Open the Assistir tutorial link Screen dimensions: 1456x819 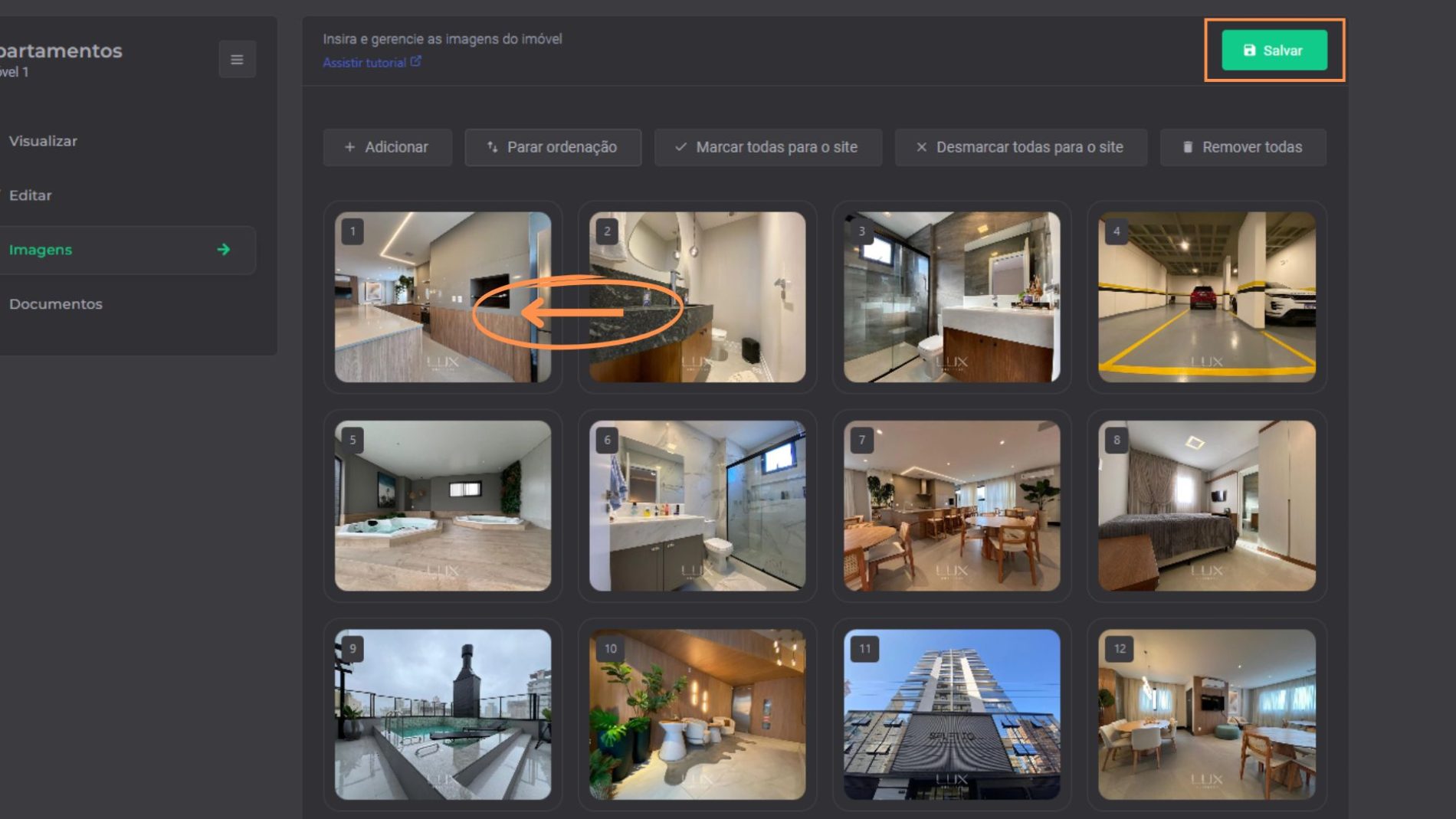pyautogui.click(x=364, y=63)
